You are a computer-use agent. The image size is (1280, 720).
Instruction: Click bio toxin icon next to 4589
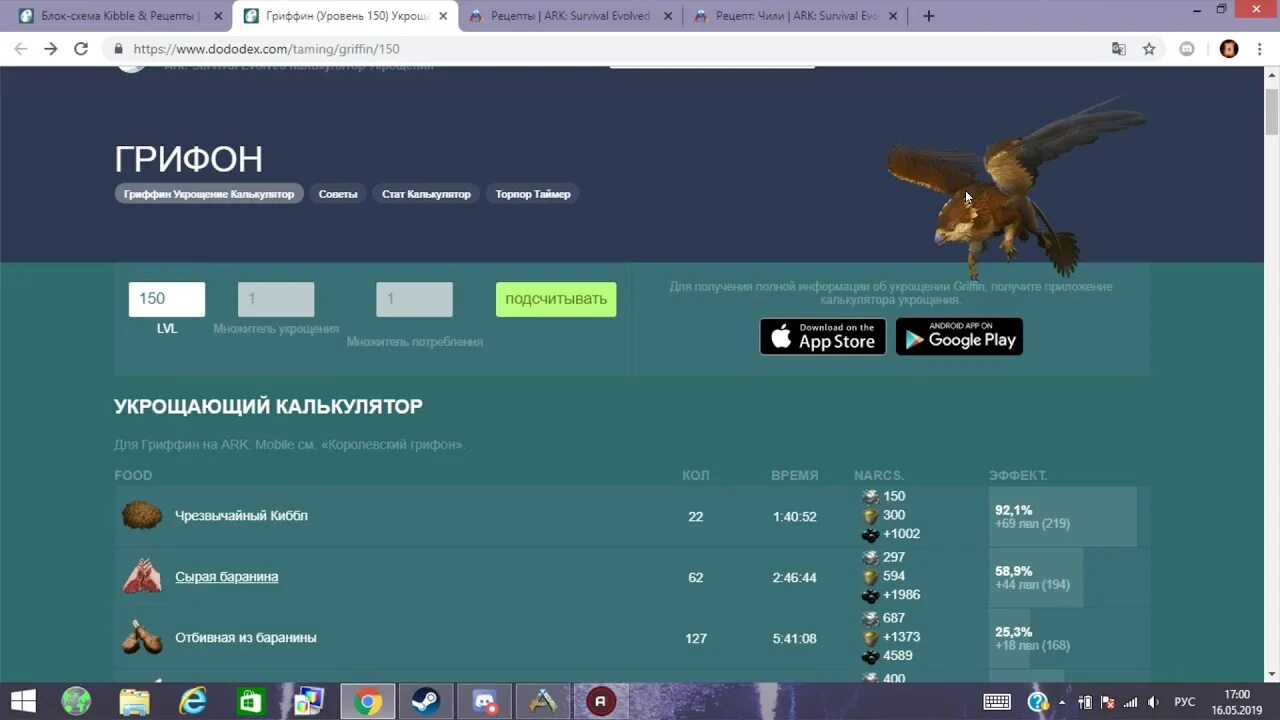[x=870, y=657]
